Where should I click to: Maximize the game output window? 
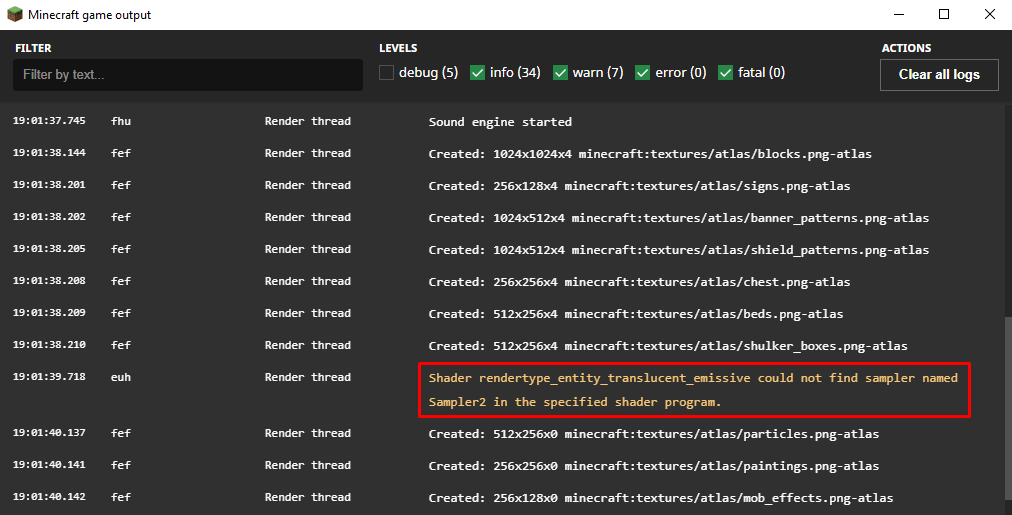(944, 14)
